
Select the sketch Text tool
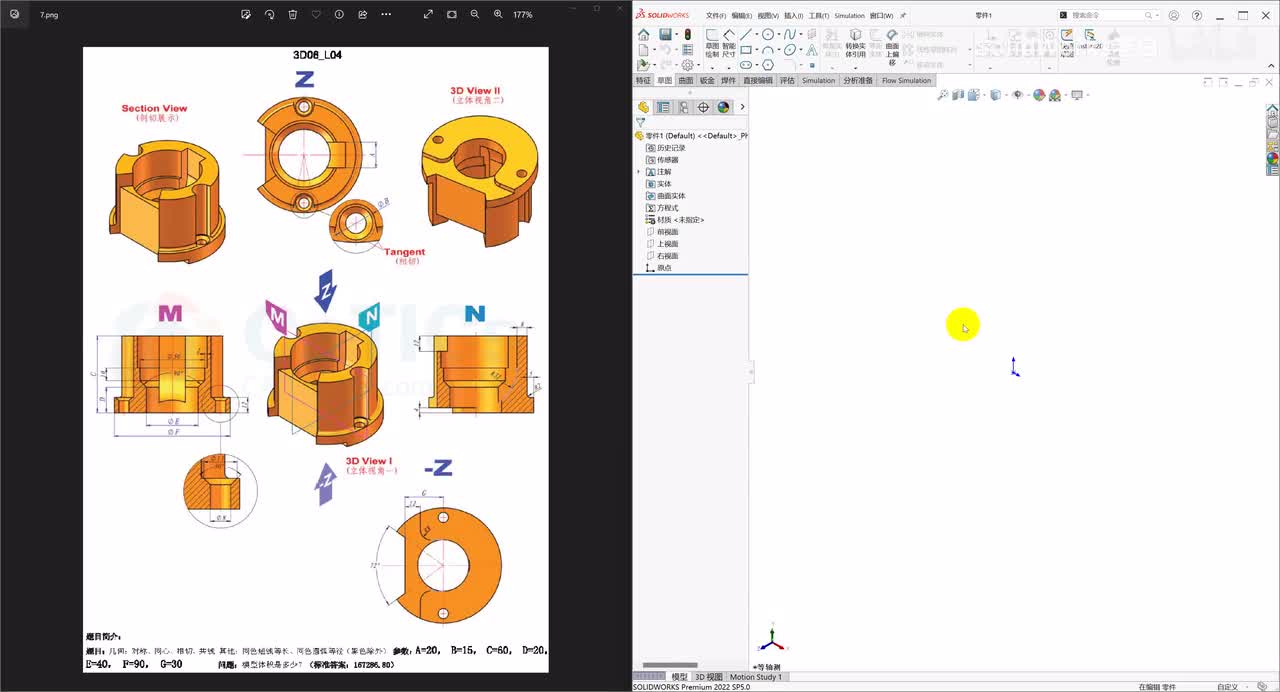pos(811,49)
